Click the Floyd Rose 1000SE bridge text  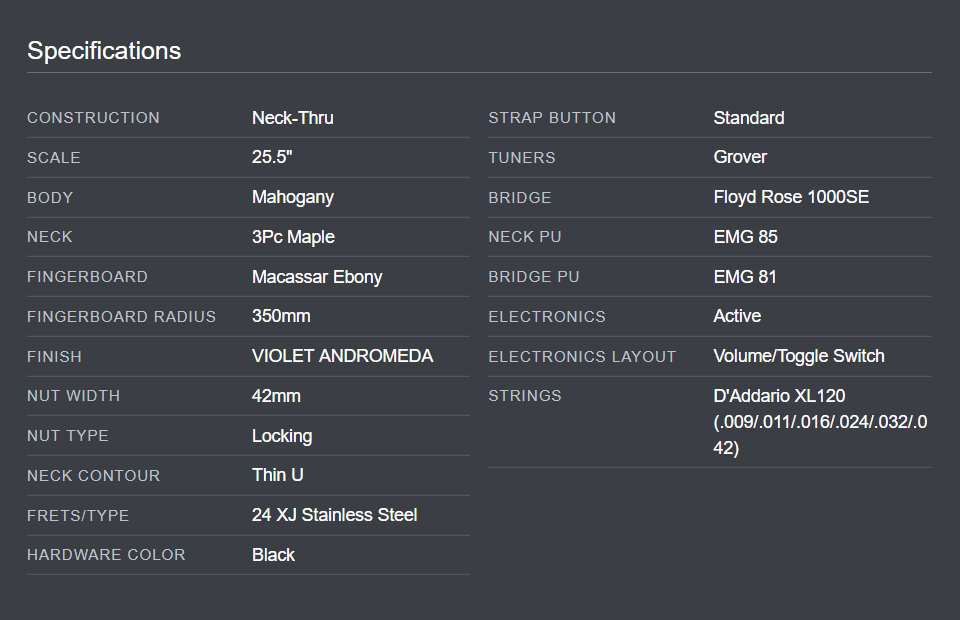pos(791,197)
